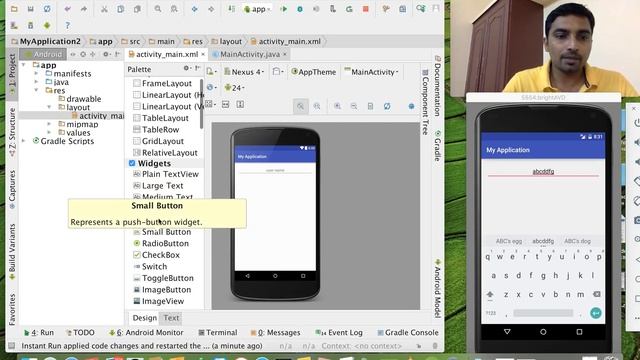Tap emulator Recents square button
Image resolution: width=640 pixels, height=360 pixels.
coord(579,332)
